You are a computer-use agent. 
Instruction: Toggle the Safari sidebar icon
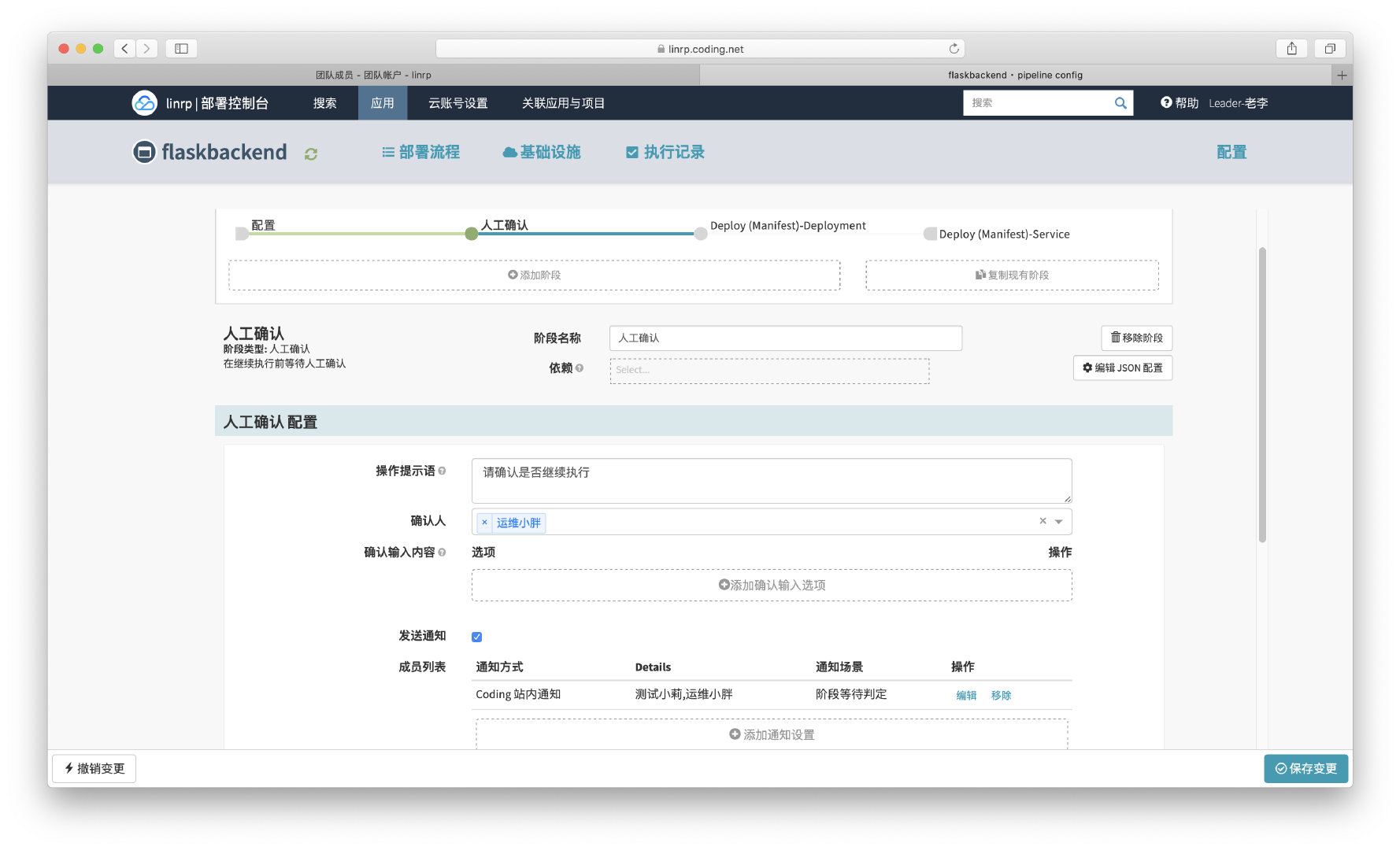(x=181, y=49)
